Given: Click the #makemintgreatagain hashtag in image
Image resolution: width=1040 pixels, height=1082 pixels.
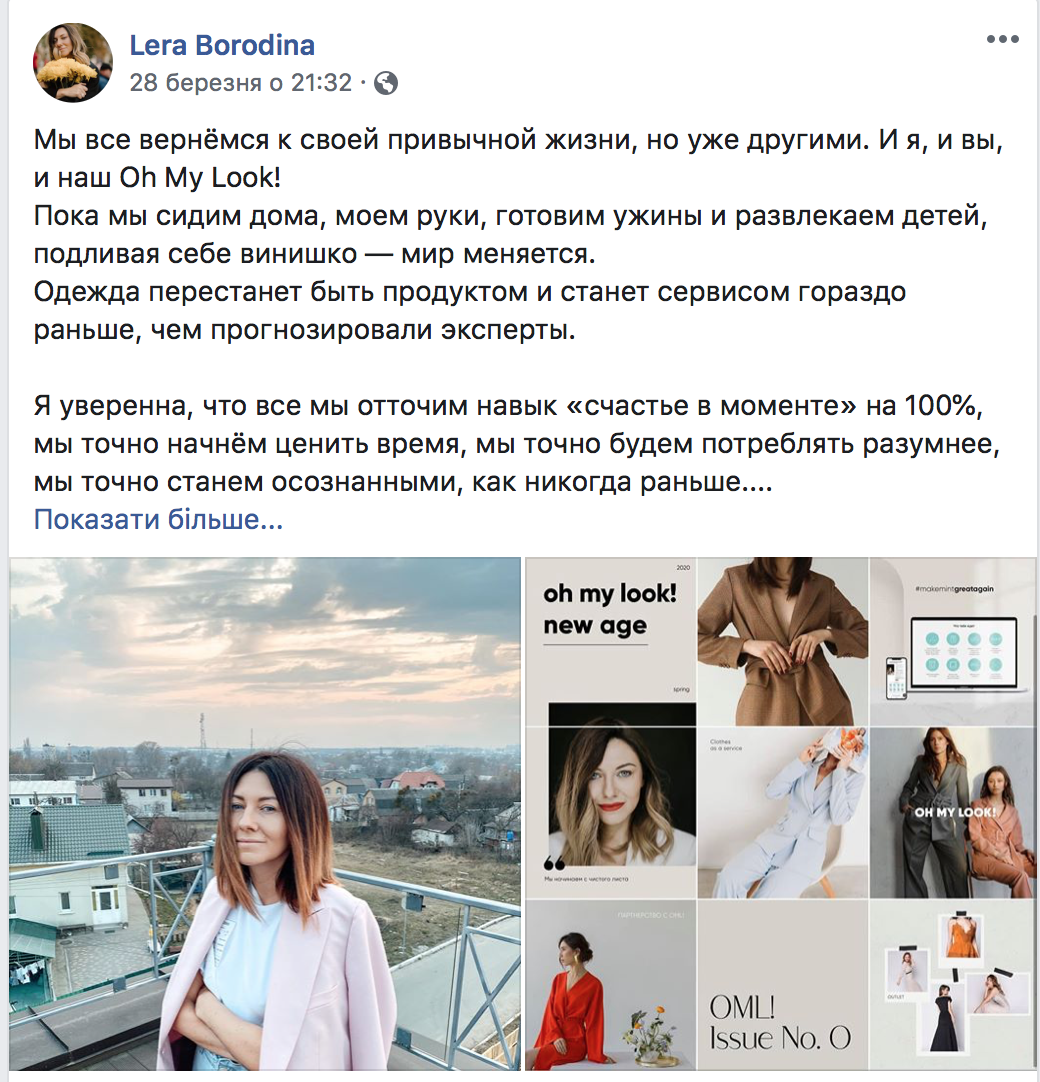Looking at the screenshot, I should pos(954,589).
